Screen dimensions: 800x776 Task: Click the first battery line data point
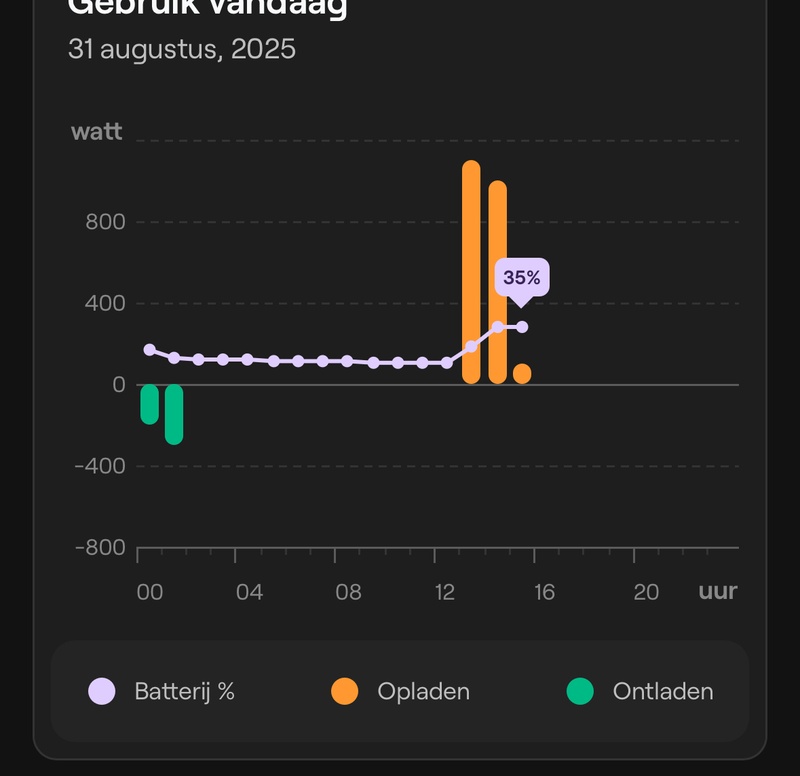point(150,350)
